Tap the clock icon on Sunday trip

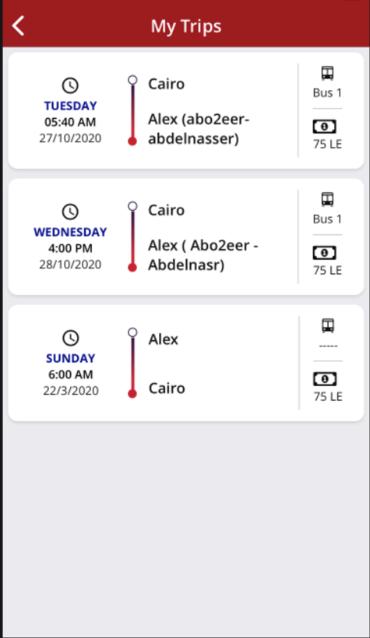pos(70,338)
